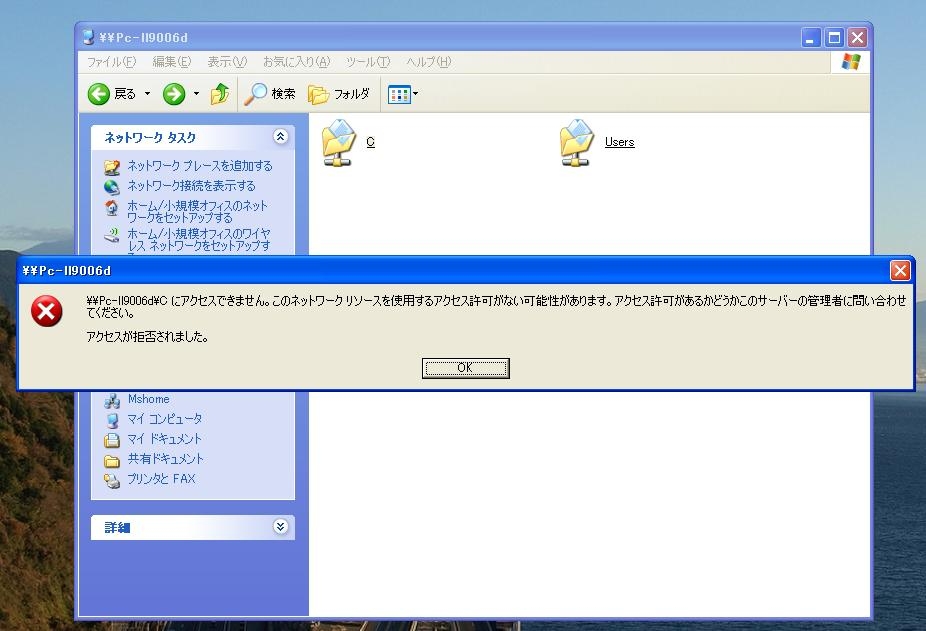
Task: Open マイ ドキュメント link
Action: tap(165, 439)
